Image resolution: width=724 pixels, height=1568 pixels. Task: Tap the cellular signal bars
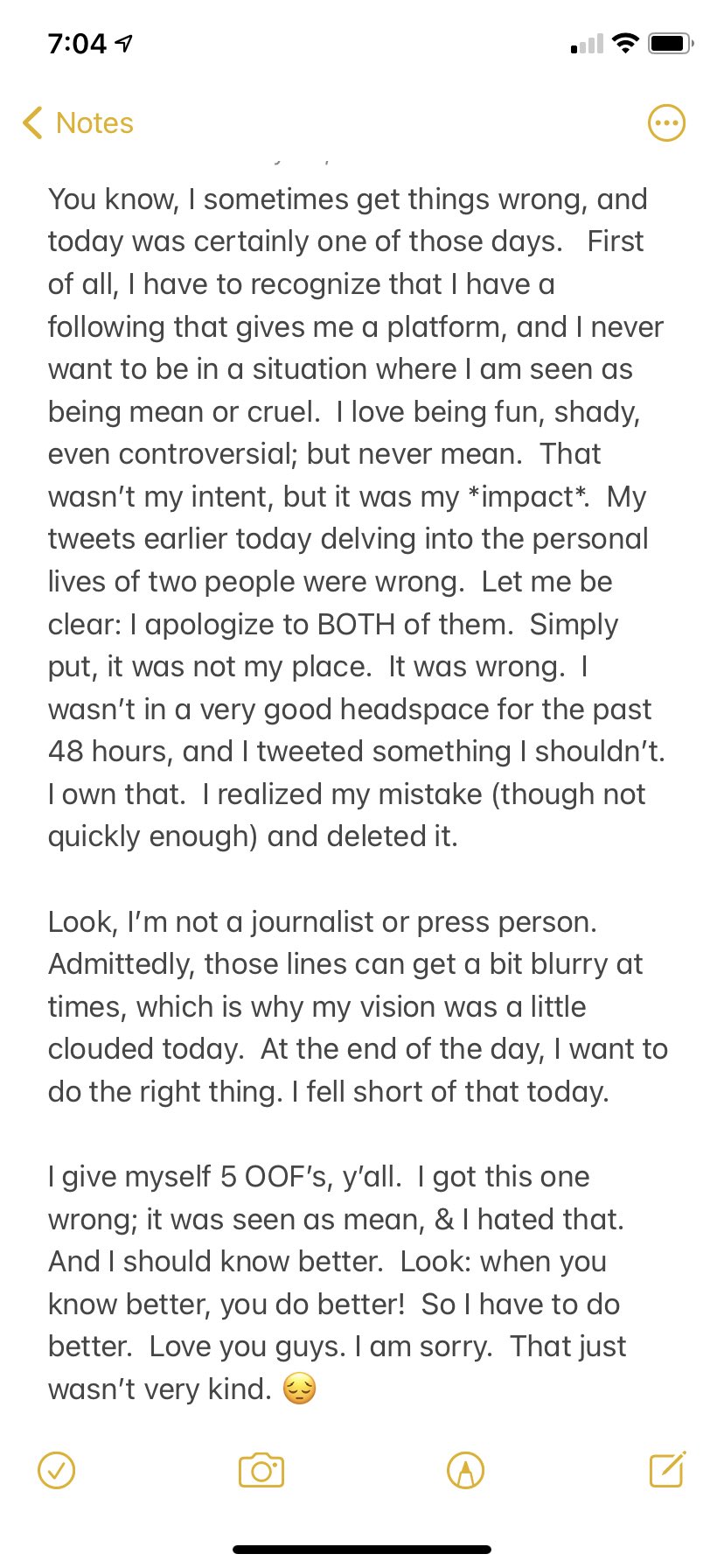pos(587,44)
